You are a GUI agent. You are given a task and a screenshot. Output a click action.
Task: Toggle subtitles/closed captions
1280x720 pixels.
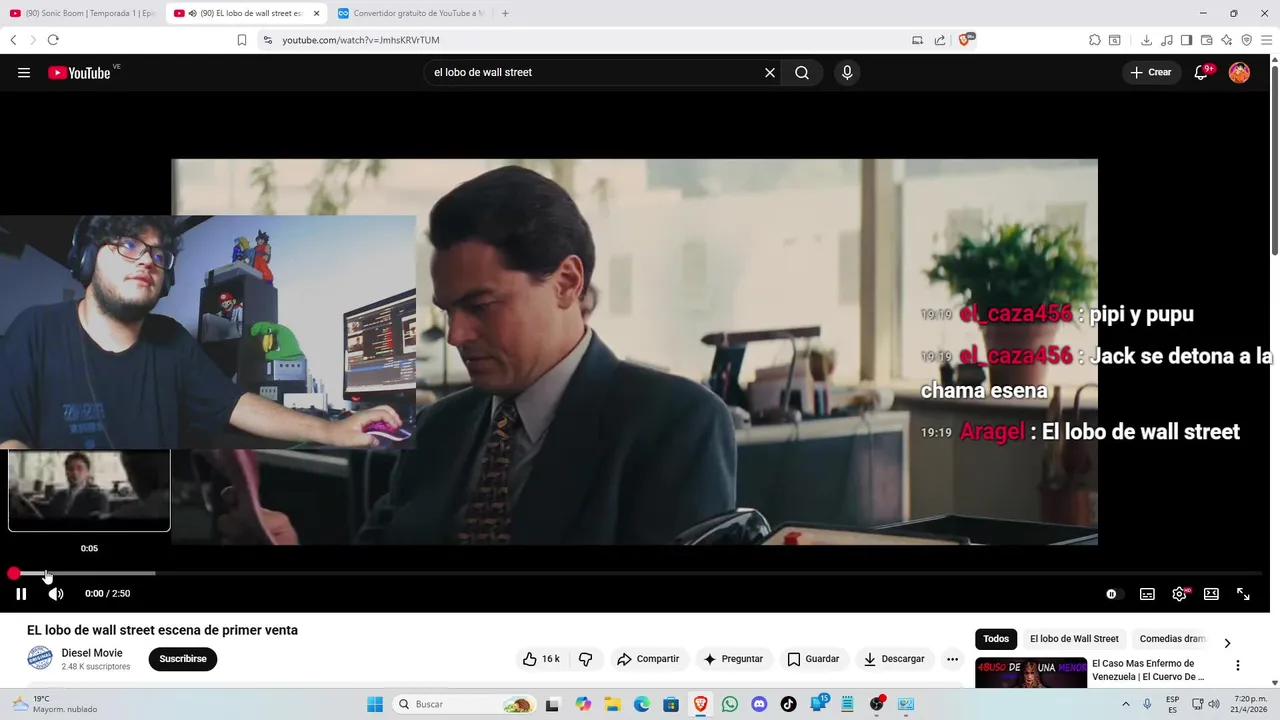1147,594
